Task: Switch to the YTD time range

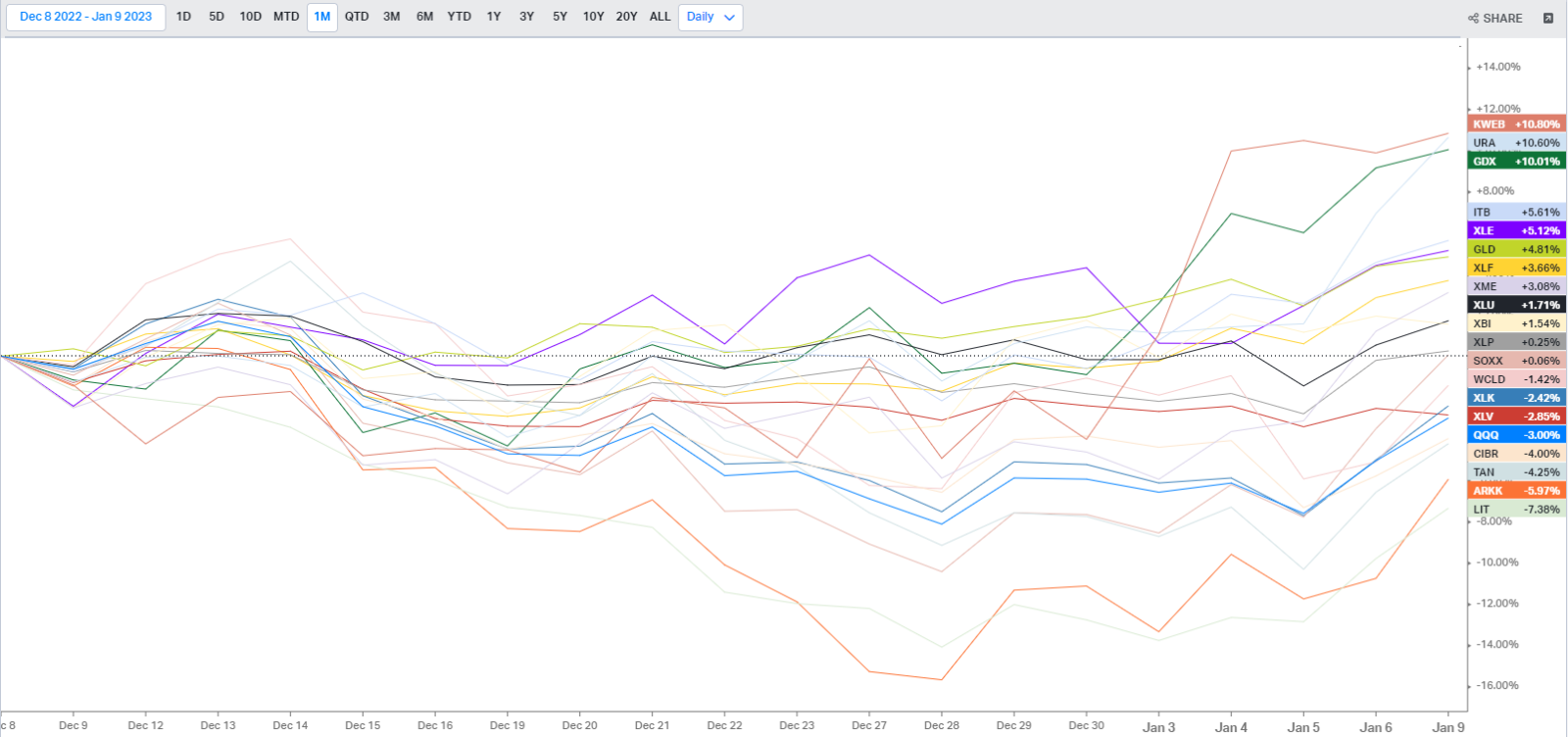Action: click(459, 17)
